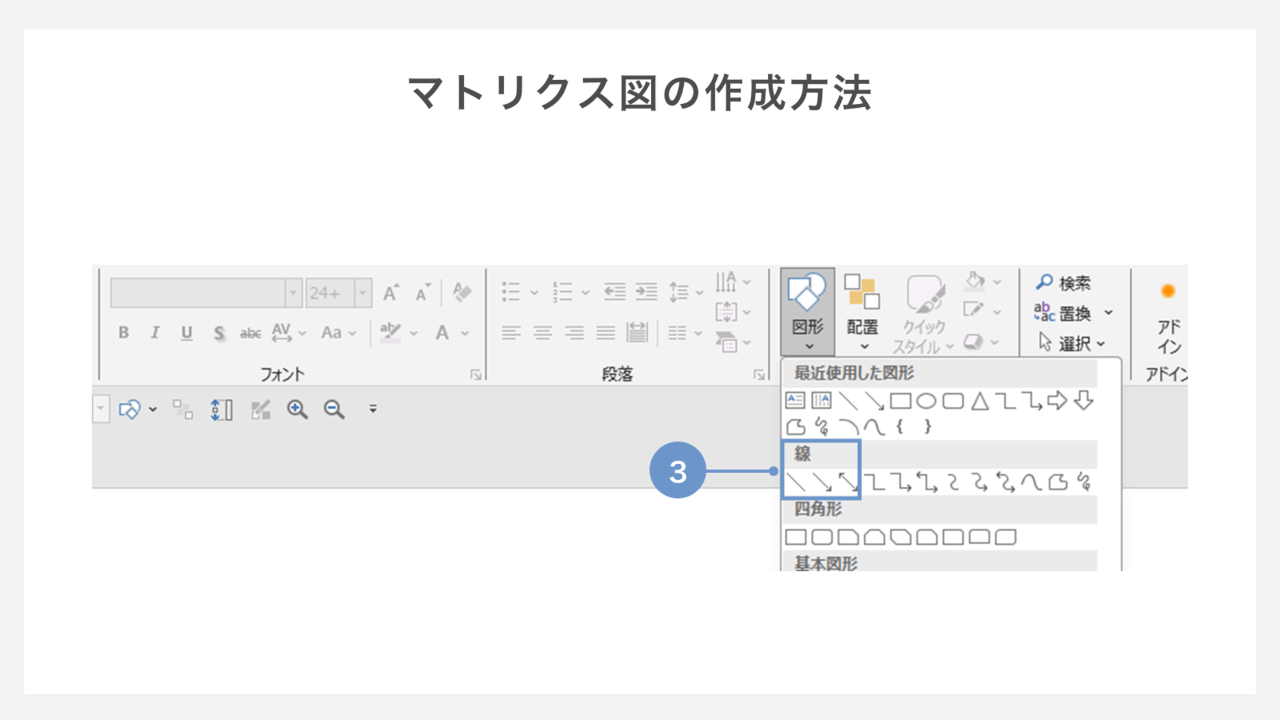Open customize quick access toolbar arrow
Screen dimensions: 1280x720
[x=372, y=409]
